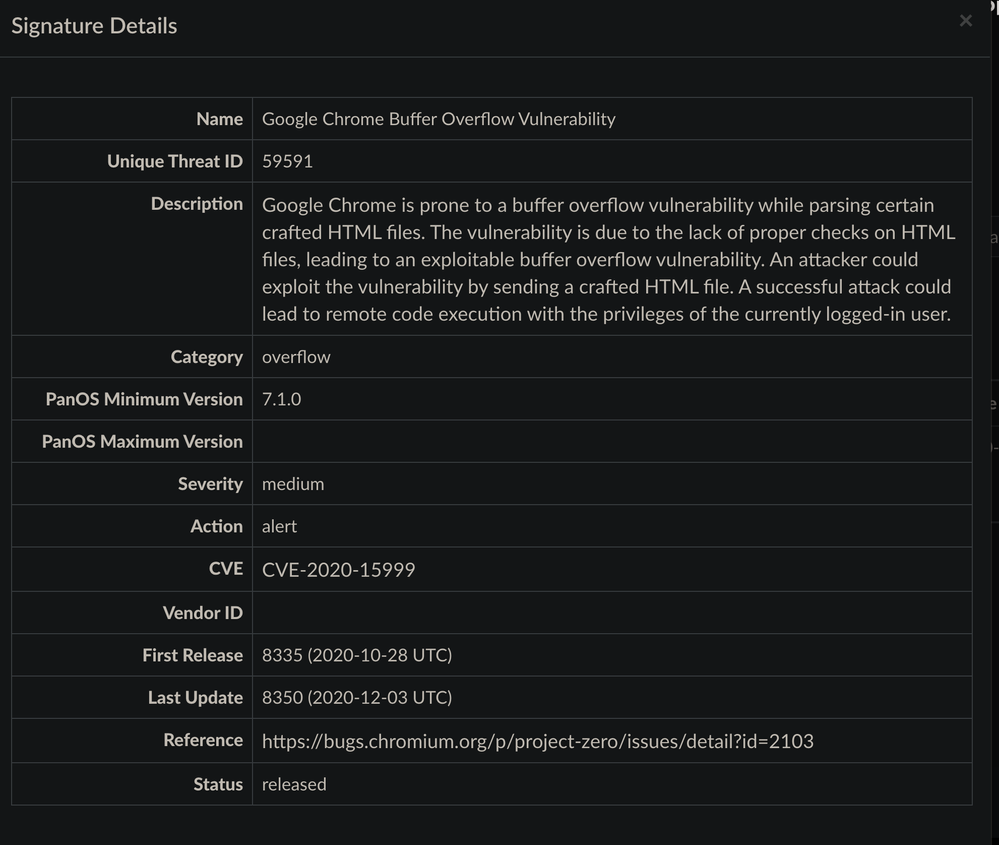This screenshot has width=999, height=845.
Task: Click the Name row label
Action: 219,119
